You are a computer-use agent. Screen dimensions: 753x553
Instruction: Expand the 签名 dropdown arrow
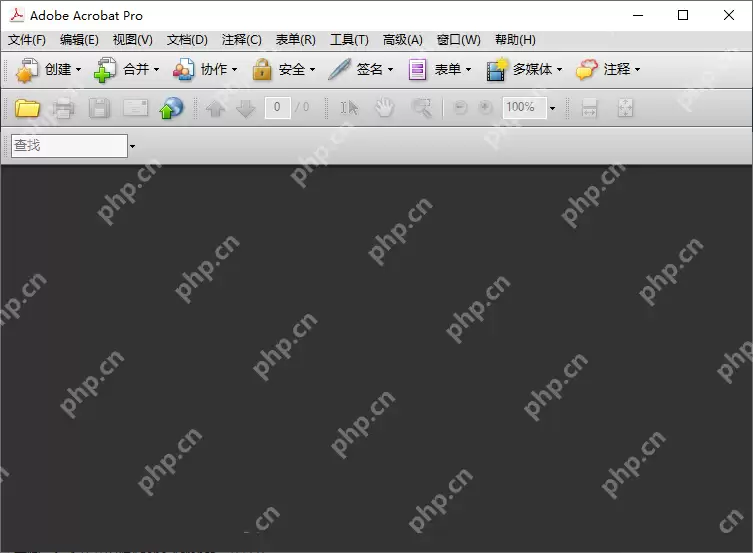click(390, 70)
